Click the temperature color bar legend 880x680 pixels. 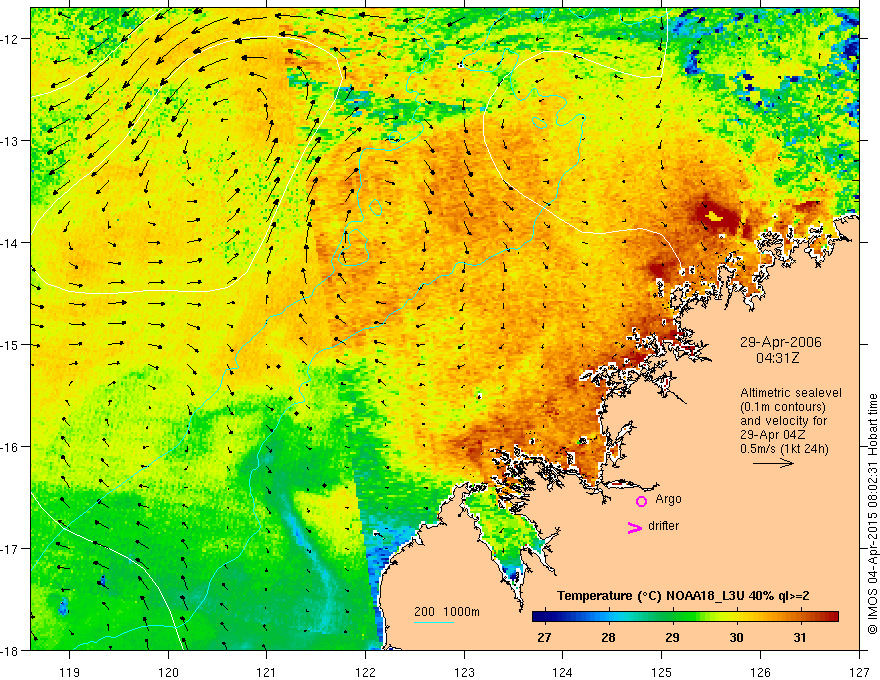click(x=685, y=617)
